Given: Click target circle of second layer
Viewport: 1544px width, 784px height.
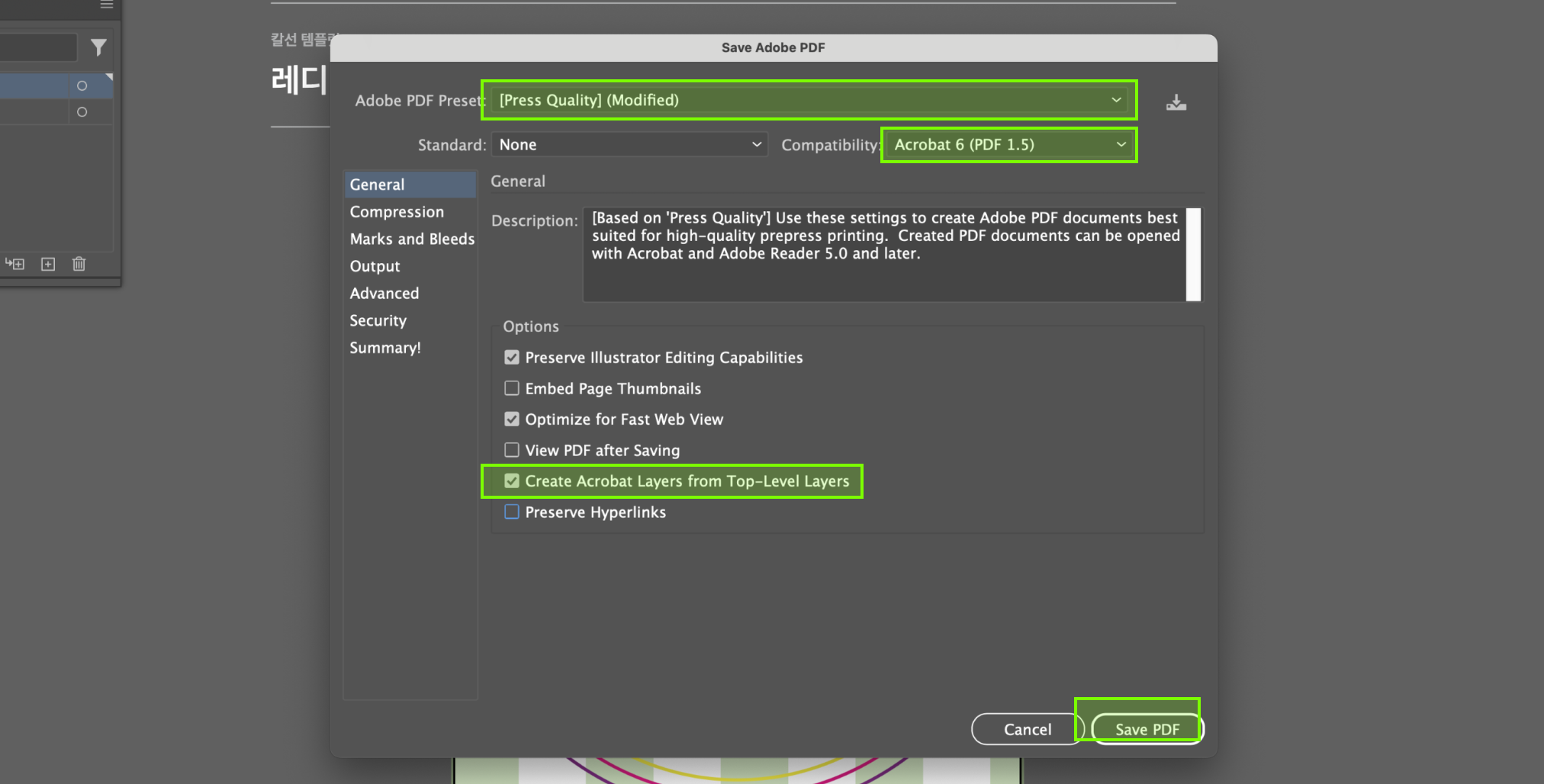Looking at the screenshot, I should 82,112.
